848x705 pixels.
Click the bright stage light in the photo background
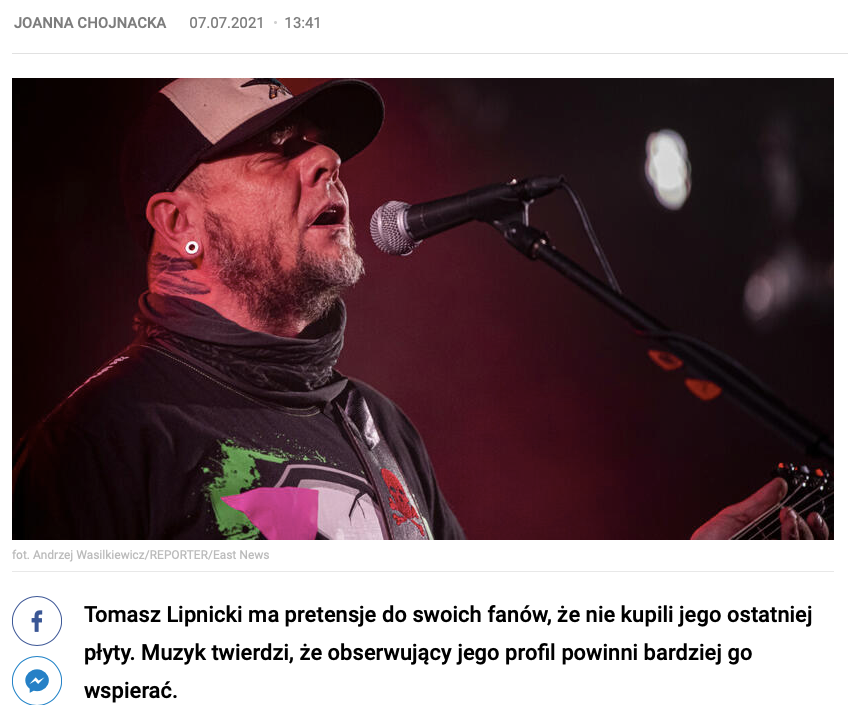[668, 169]
